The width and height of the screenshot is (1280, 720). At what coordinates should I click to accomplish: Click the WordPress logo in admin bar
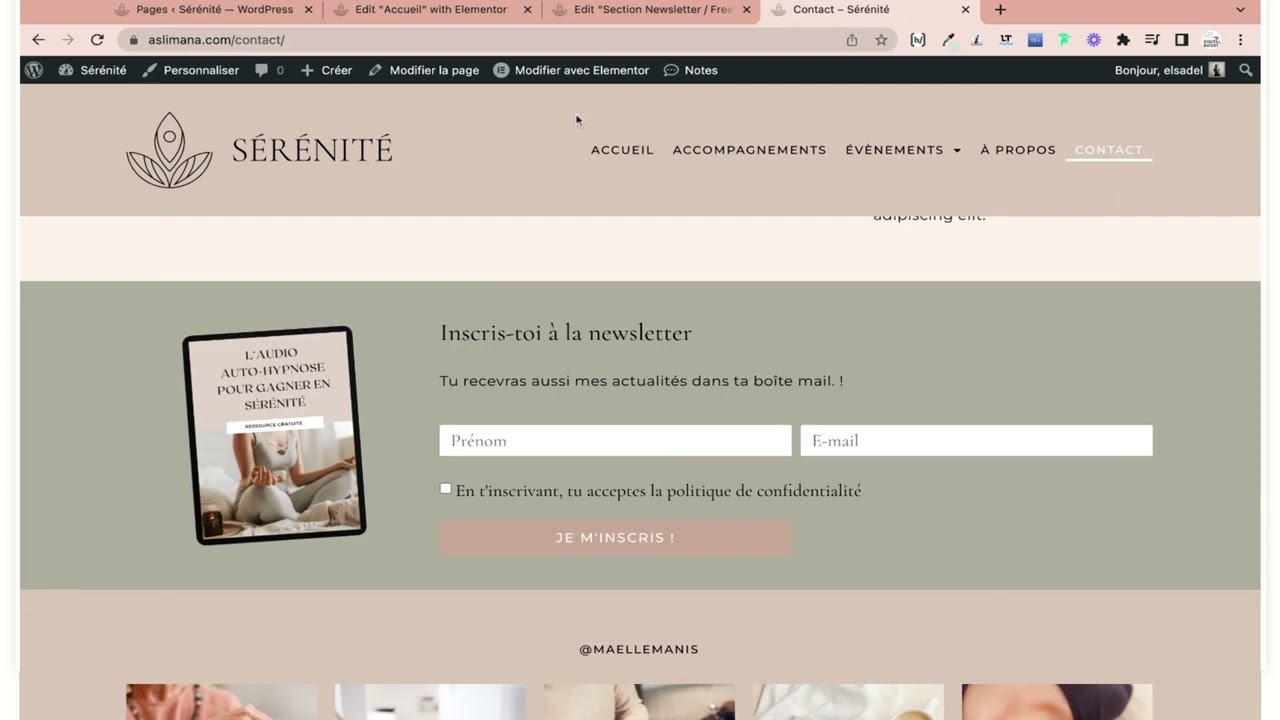tap(34, 70)
